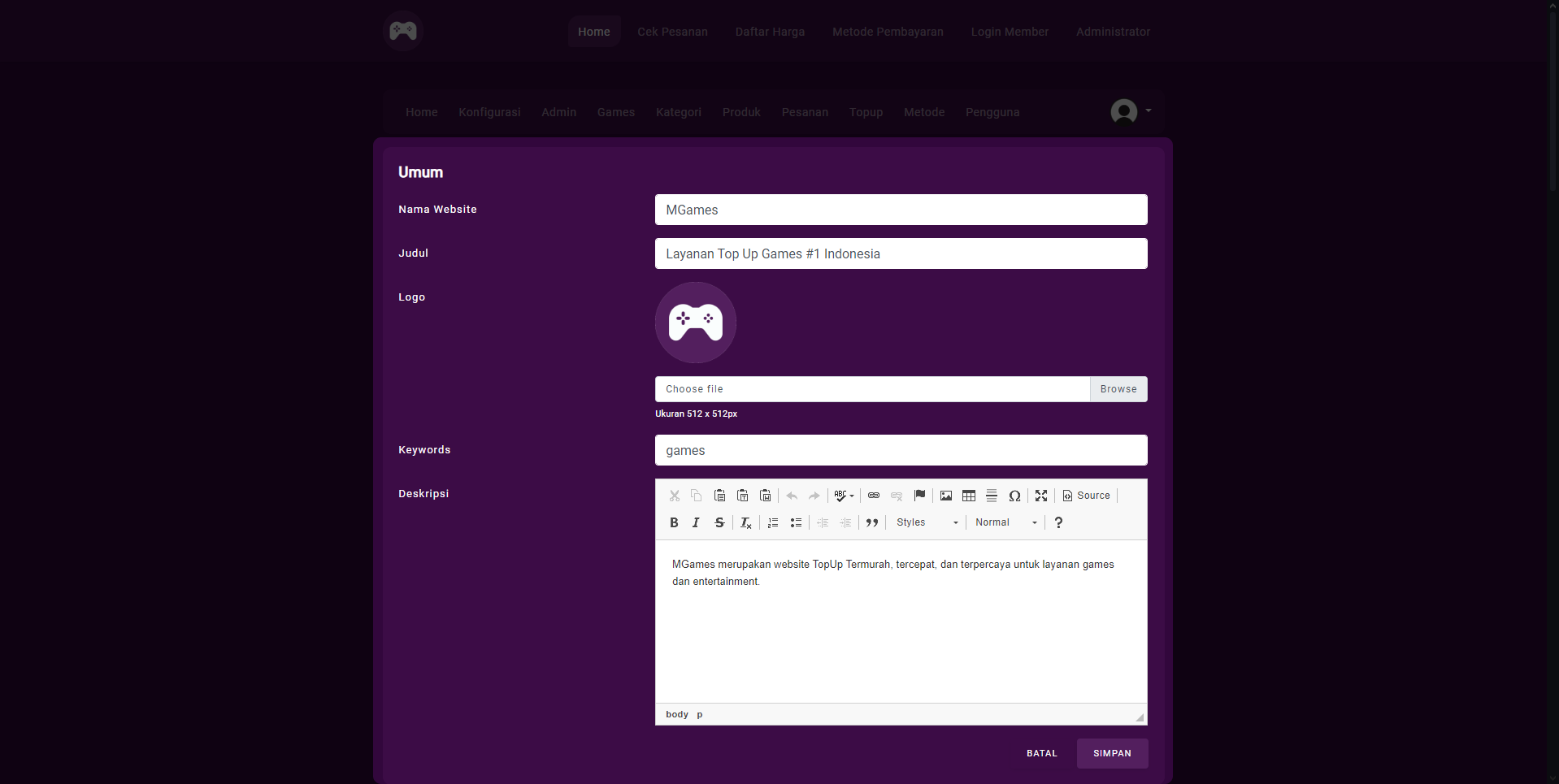Screen dimensions: 1559x784
Task: Click the Browse button for logo
Action: tap(1118, 389)
